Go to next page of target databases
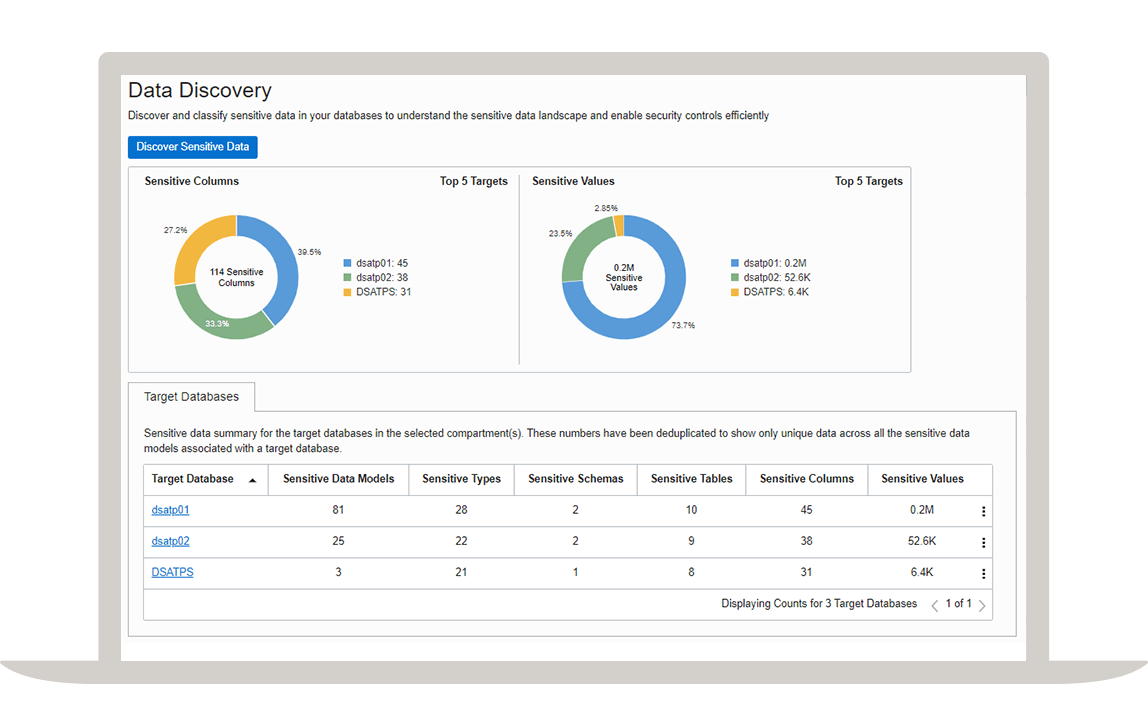Viewport: 1148px width, 724px height. point(981,604)
